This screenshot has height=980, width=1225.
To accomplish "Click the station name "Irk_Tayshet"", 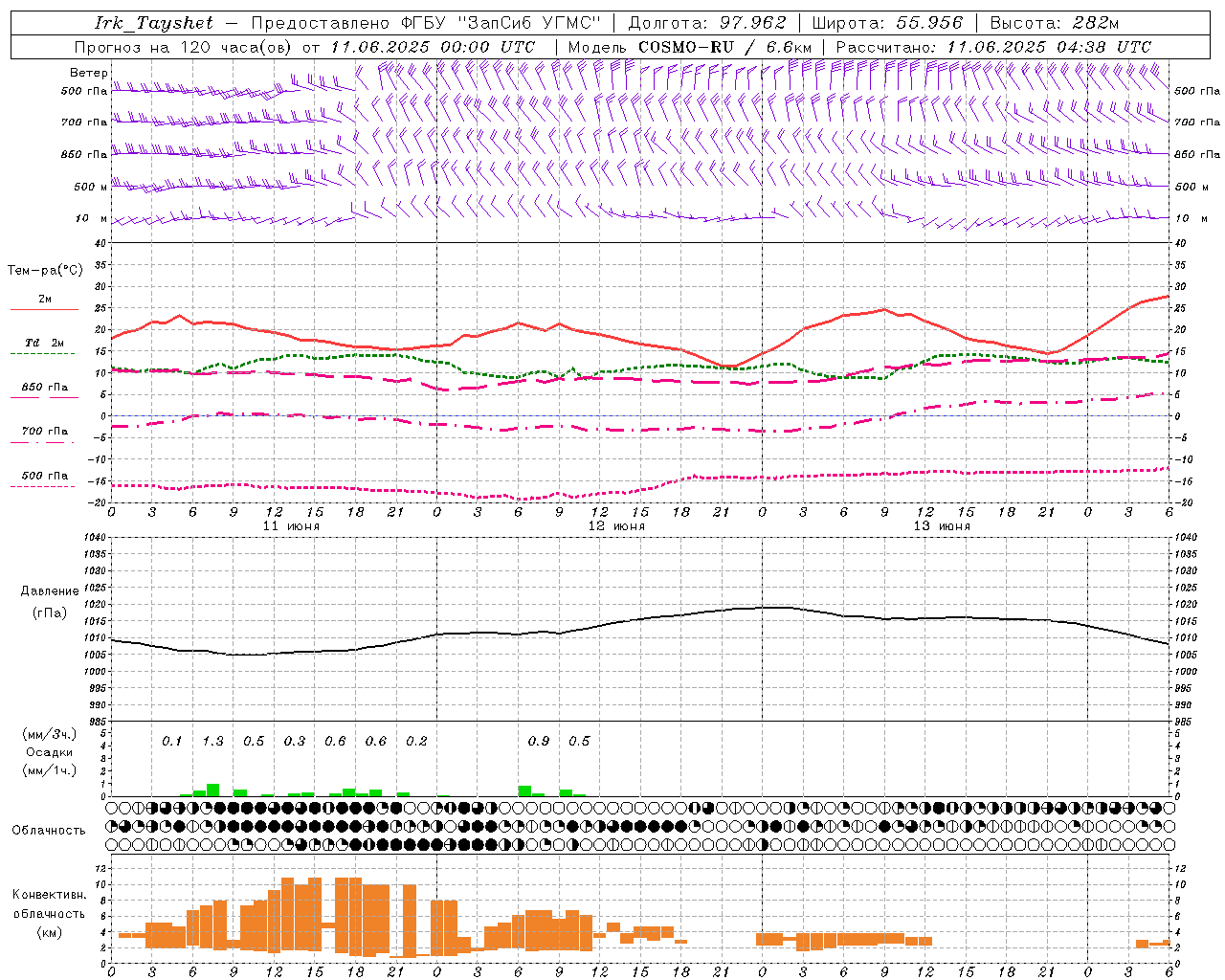I will tap(154, 24).
